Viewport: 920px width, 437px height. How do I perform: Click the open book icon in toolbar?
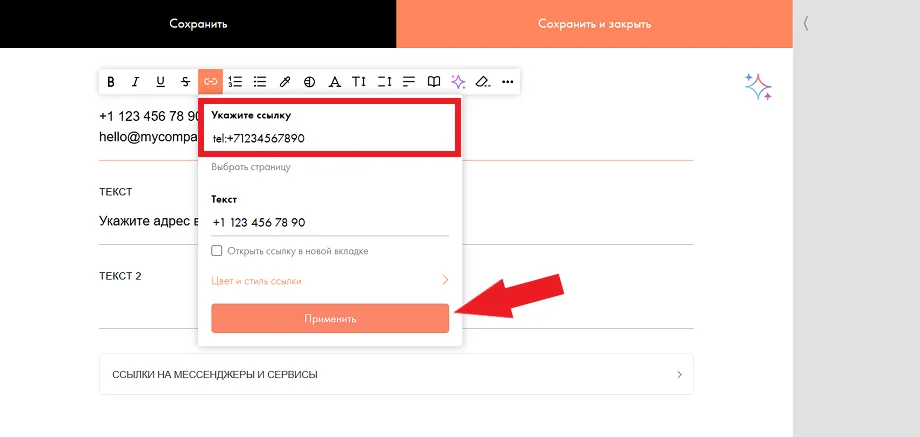click(x=434, y=82)
